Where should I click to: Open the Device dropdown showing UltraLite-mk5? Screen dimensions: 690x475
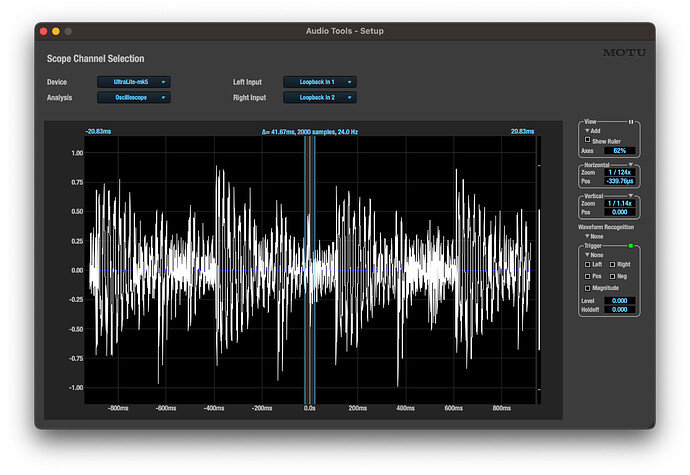[134, 82]
